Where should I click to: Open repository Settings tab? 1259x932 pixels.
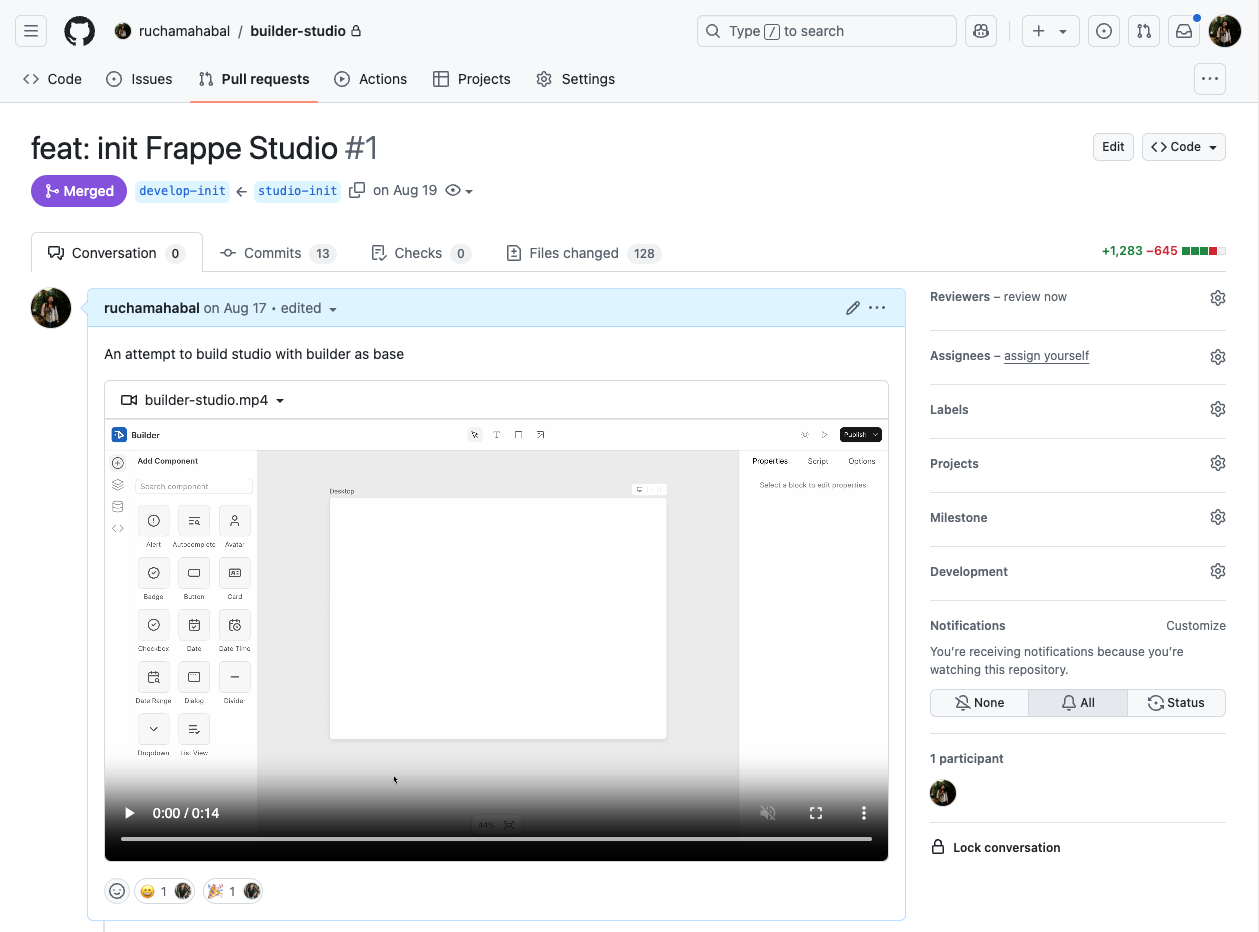pyautogui.click(x=576, y=79)
